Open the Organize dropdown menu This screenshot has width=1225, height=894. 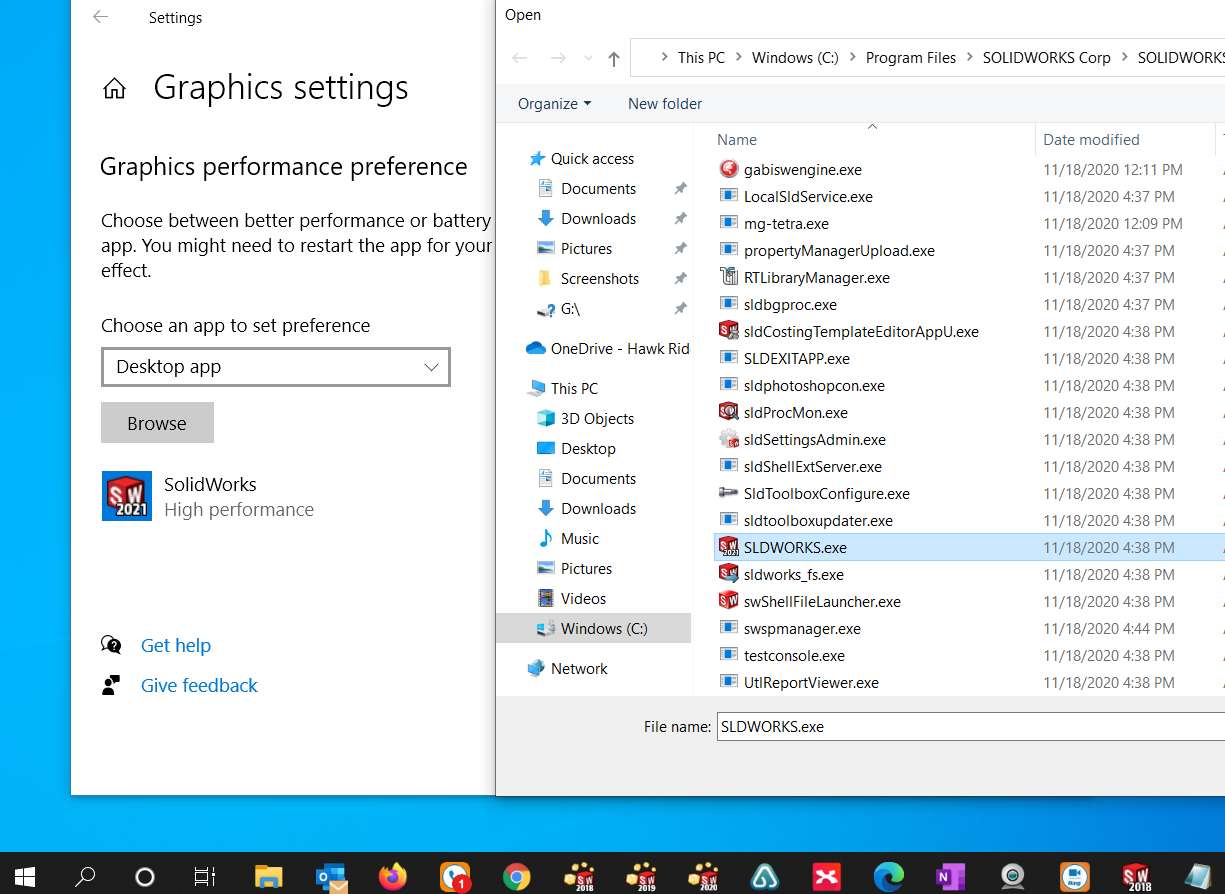point(554,104)
